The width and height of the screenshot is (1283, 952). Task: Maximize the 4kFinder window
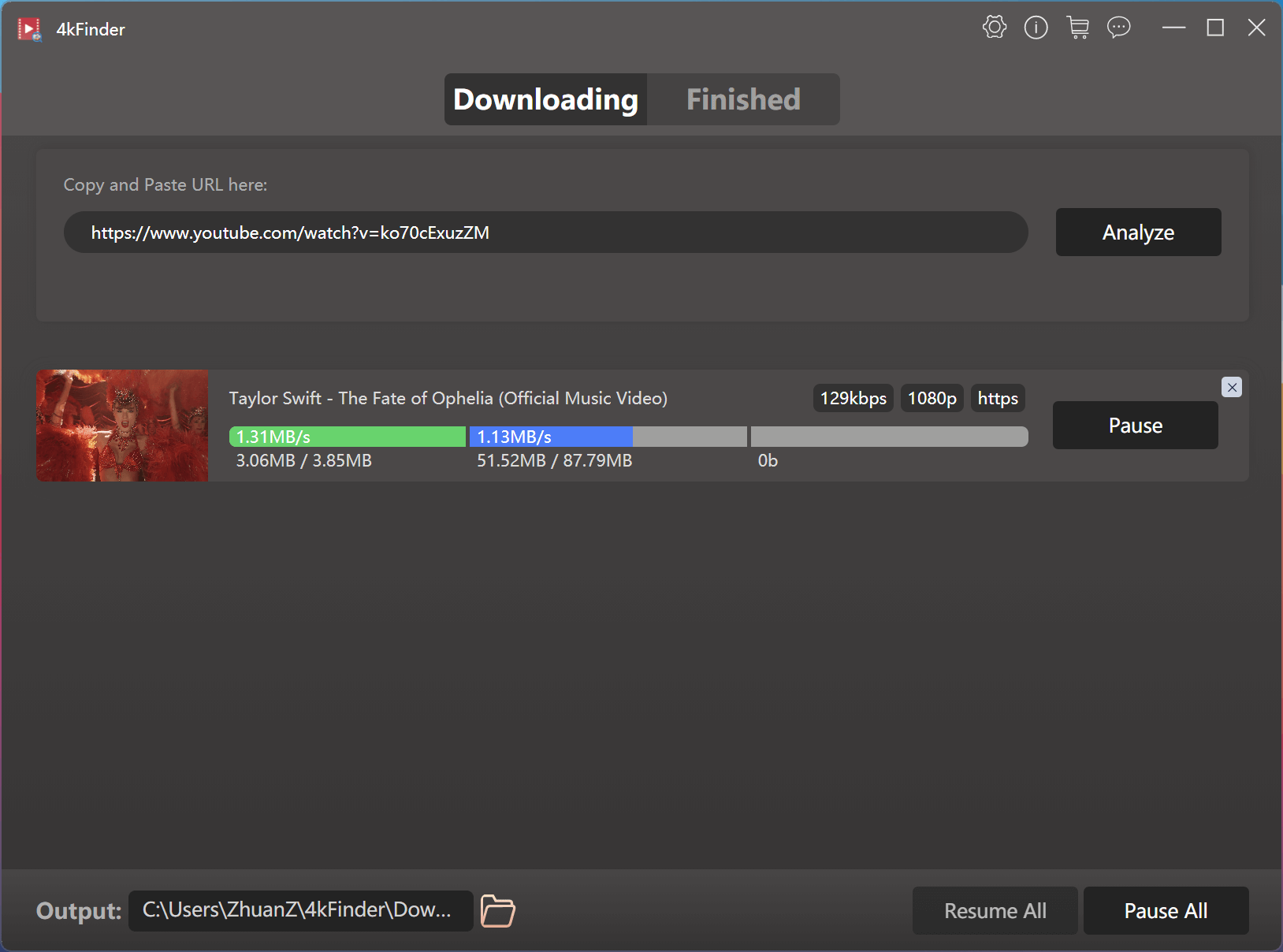tap(1215, 28)
